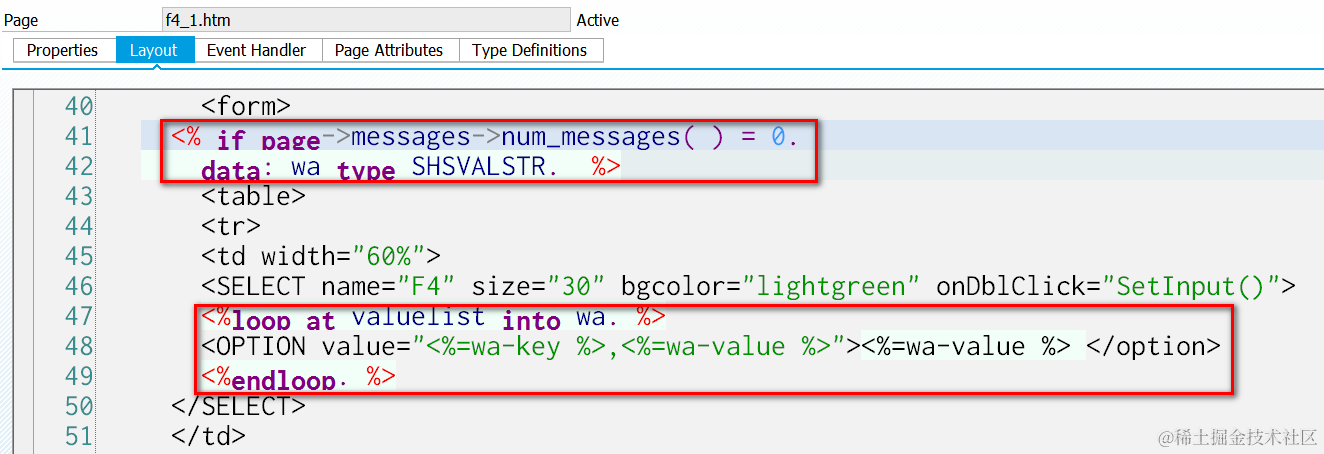Viewport: 1324px width, 454px height.
Task: Click the 'Page' field label
Action: [x=21, y=20]
